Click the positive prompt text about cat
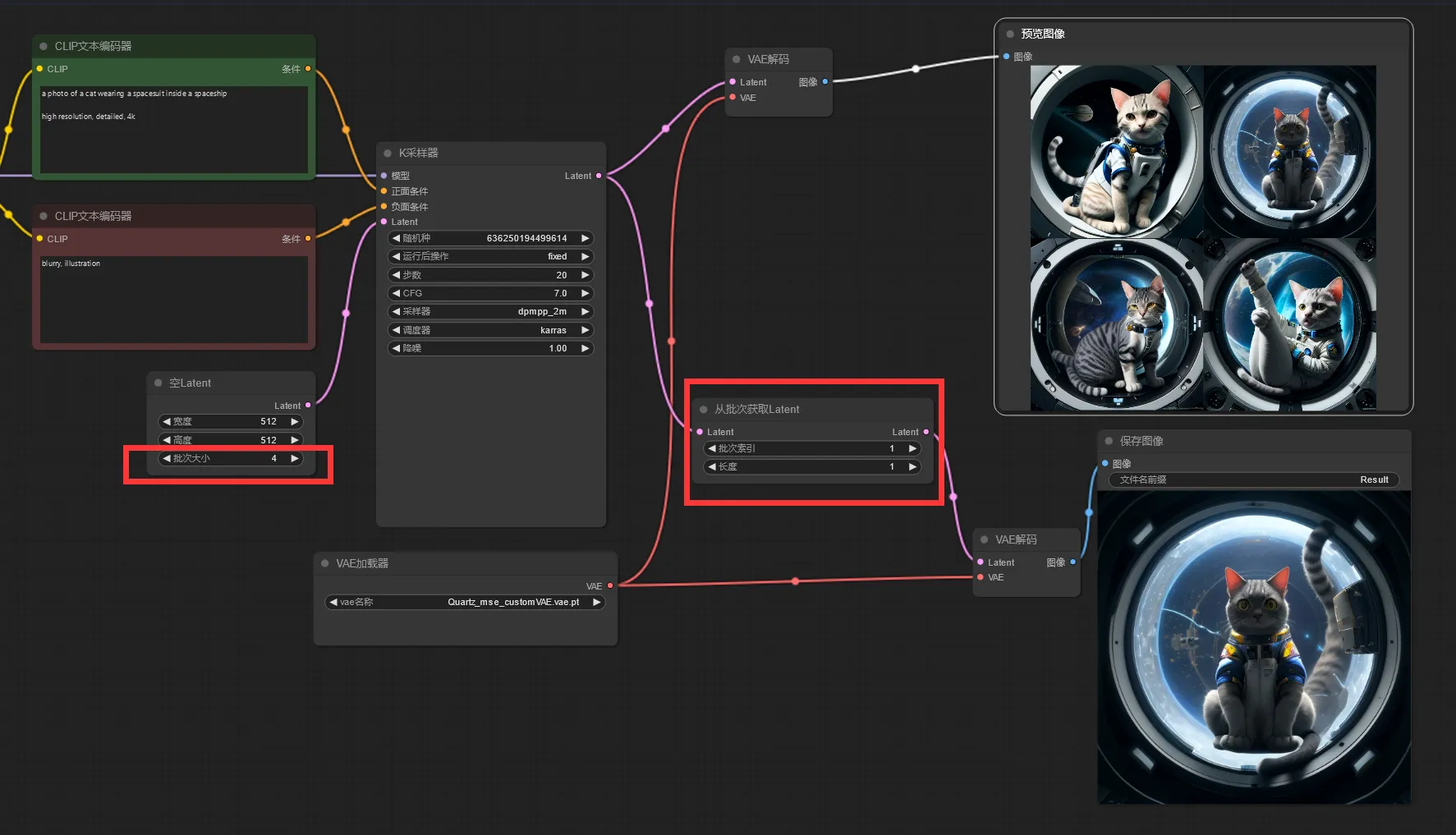 [x=134, y=94]
